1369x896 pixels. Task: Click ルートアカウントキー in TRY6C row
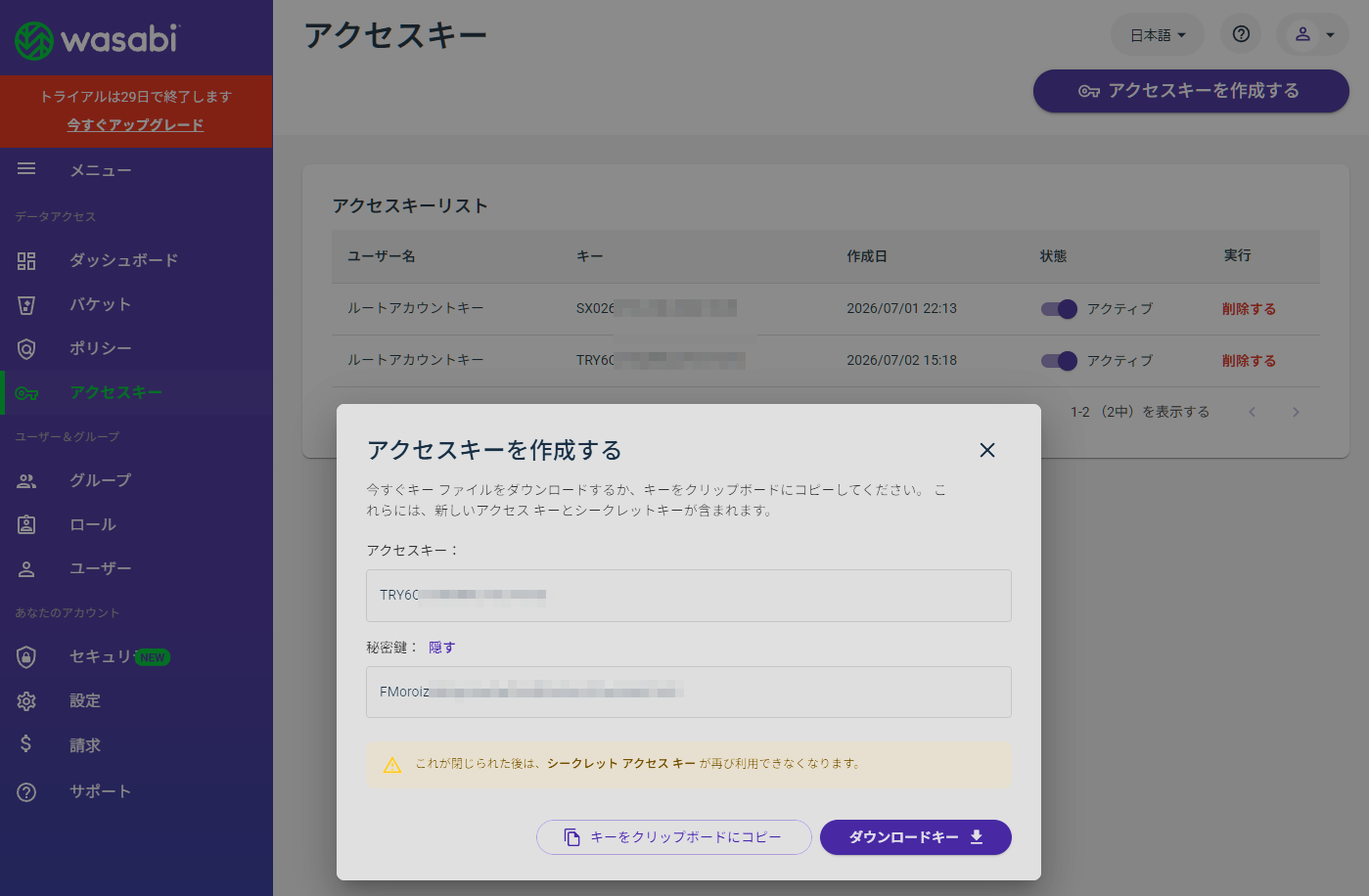(416, 360)
